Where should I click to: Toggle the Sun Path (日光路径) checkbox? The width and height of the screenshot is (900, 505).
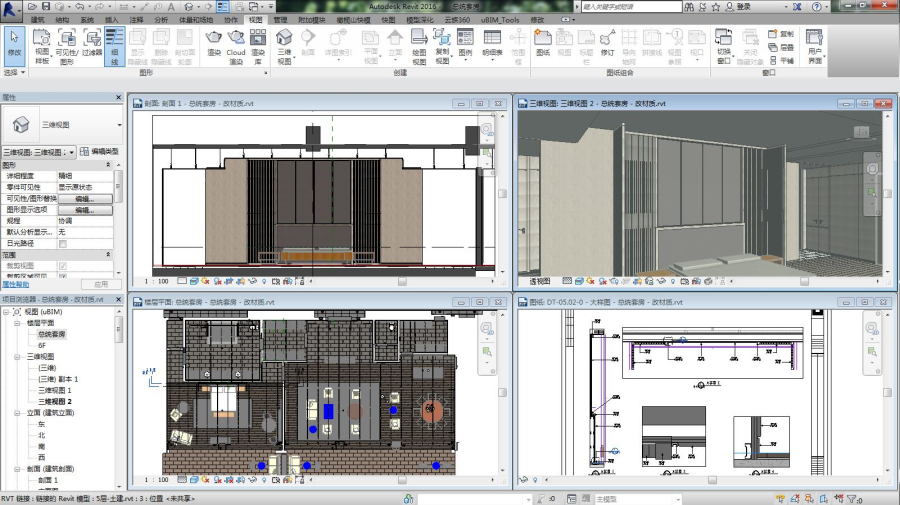62,243
